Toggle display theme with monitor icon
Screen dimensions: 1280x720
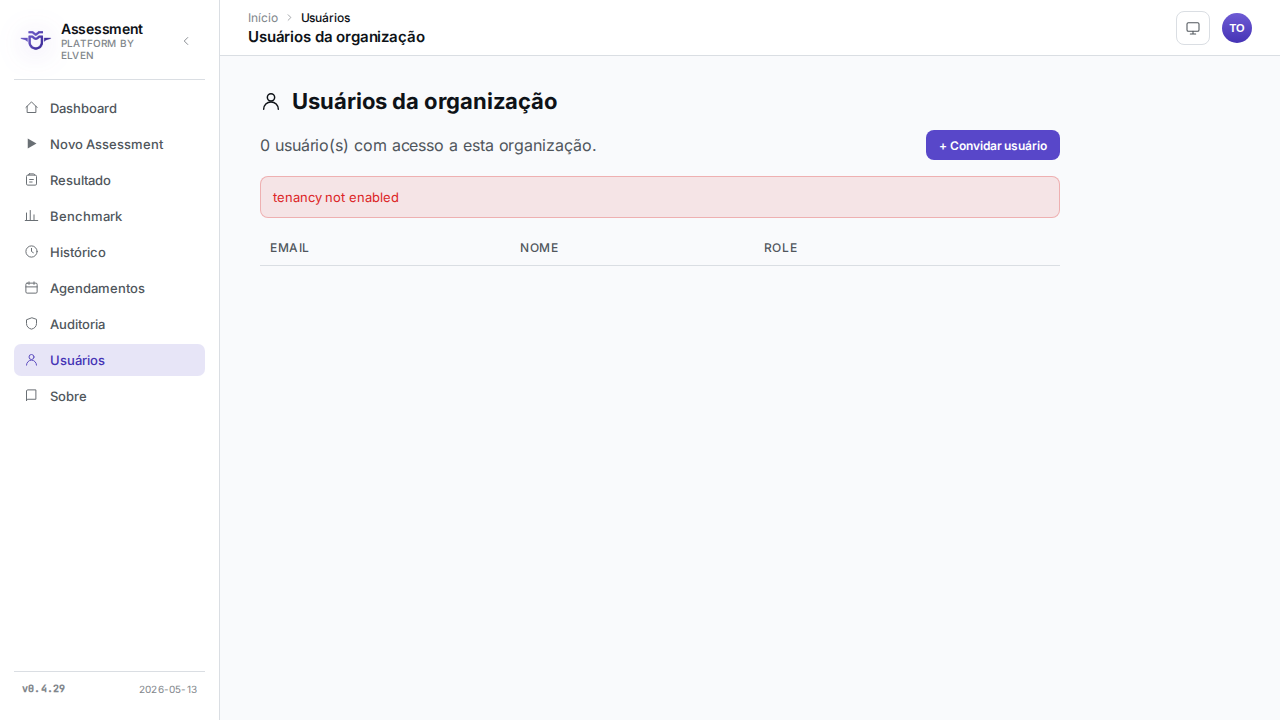(1193, 28)
